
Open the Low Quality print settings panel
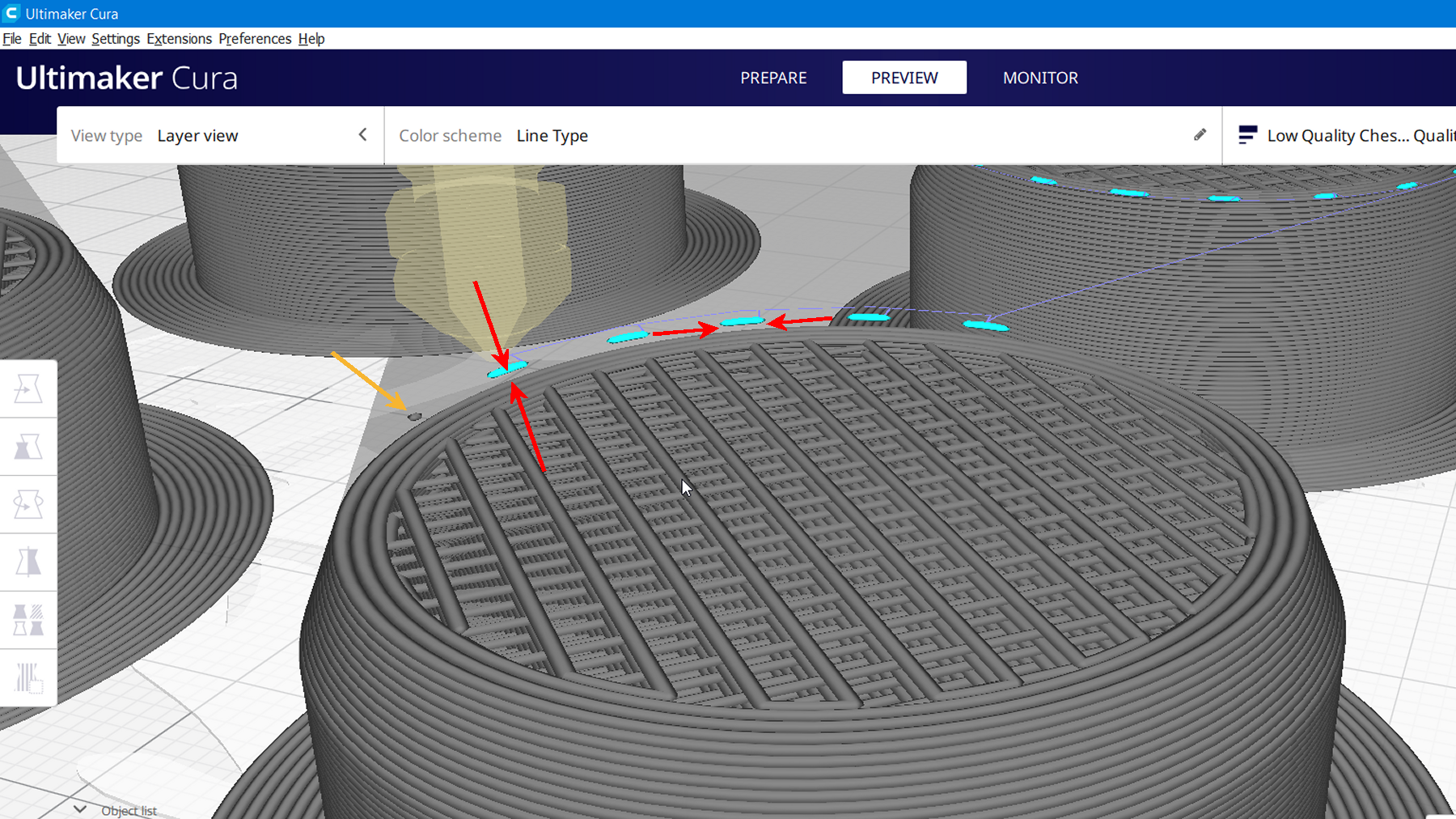click(1359, 136)
